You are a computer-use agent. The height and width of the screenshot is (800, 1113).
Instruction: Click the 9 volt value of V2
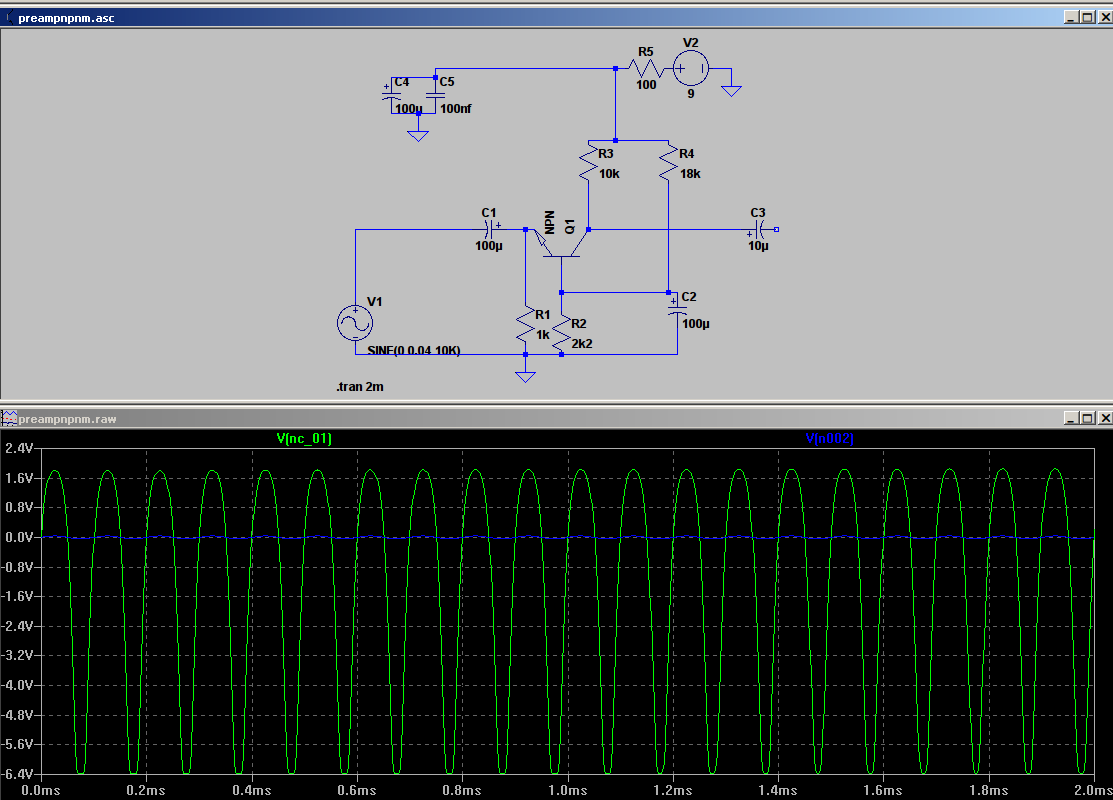click(x=691, y=94)
